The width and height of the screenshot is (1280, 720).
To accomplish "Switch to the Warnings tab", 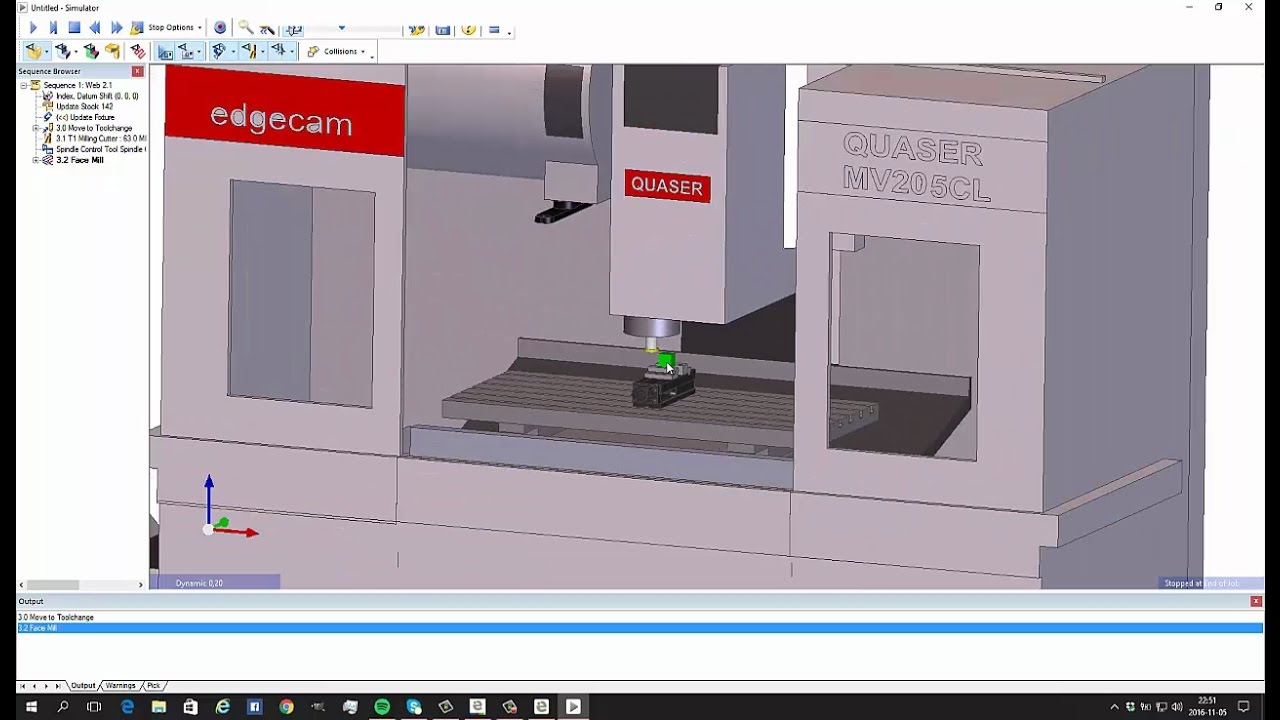I will [120, 686].
